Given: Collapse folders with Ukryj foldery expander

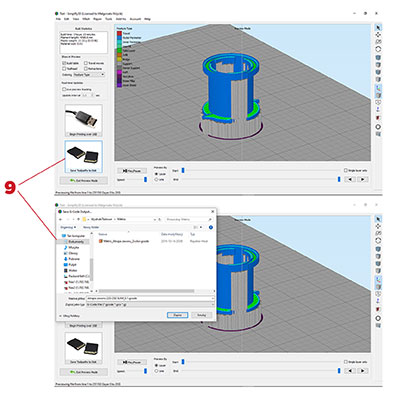Looking at the screenshot, I should click(70, 316).
